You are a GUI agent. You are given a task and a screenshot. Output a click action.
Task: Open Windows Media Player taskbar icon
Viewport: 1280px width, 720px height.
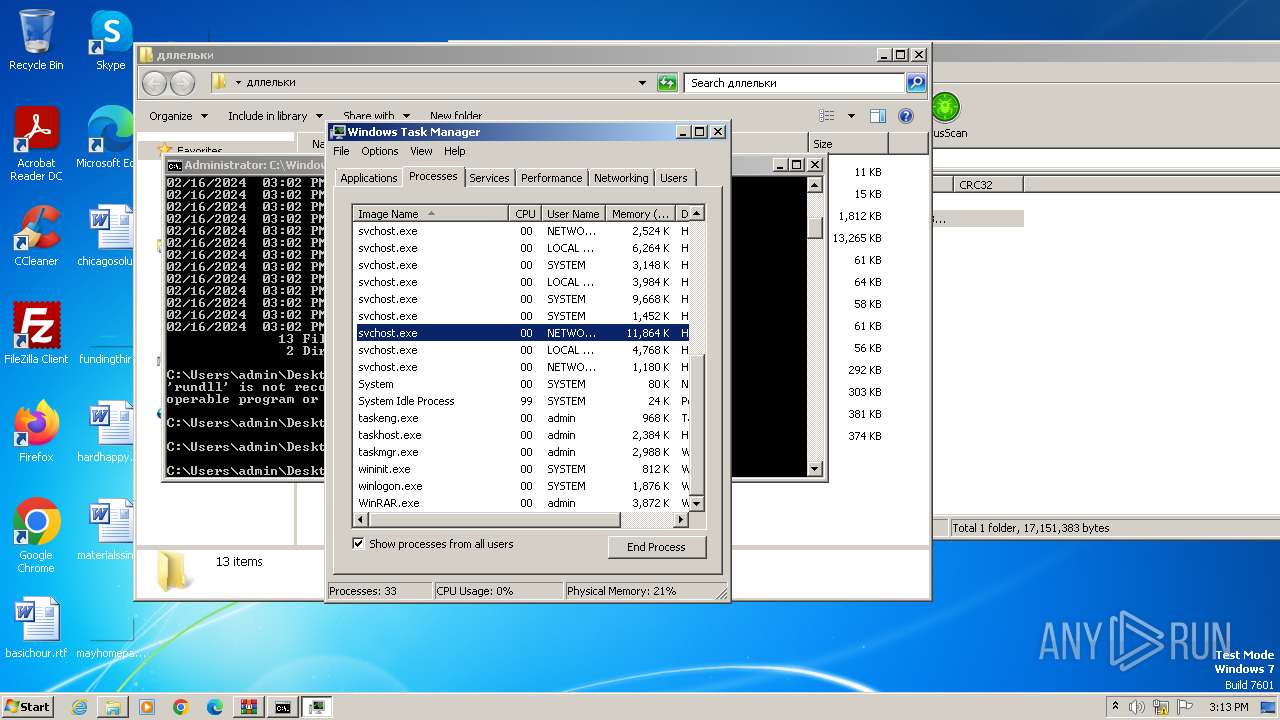point(147,707)
